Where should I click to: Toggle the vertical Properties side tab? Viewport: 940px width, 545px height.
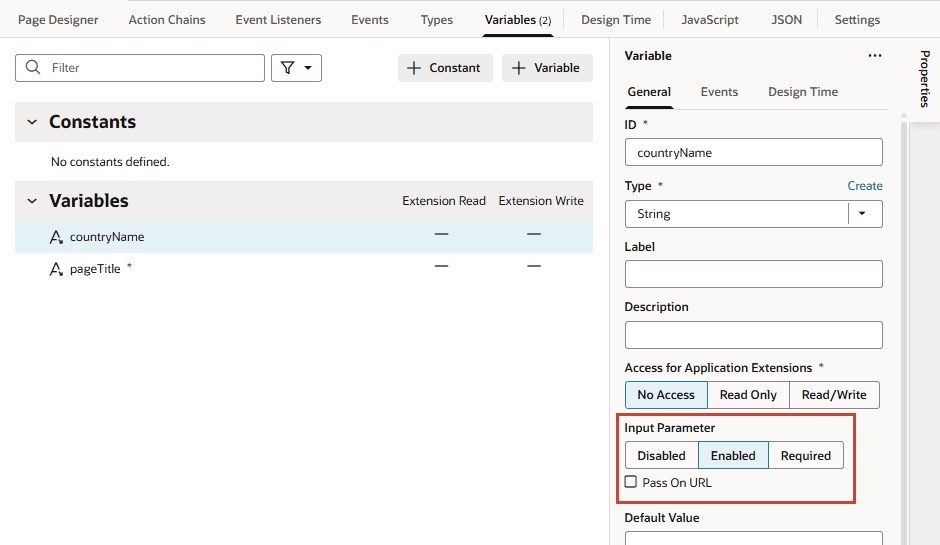(x=925, y=79)
